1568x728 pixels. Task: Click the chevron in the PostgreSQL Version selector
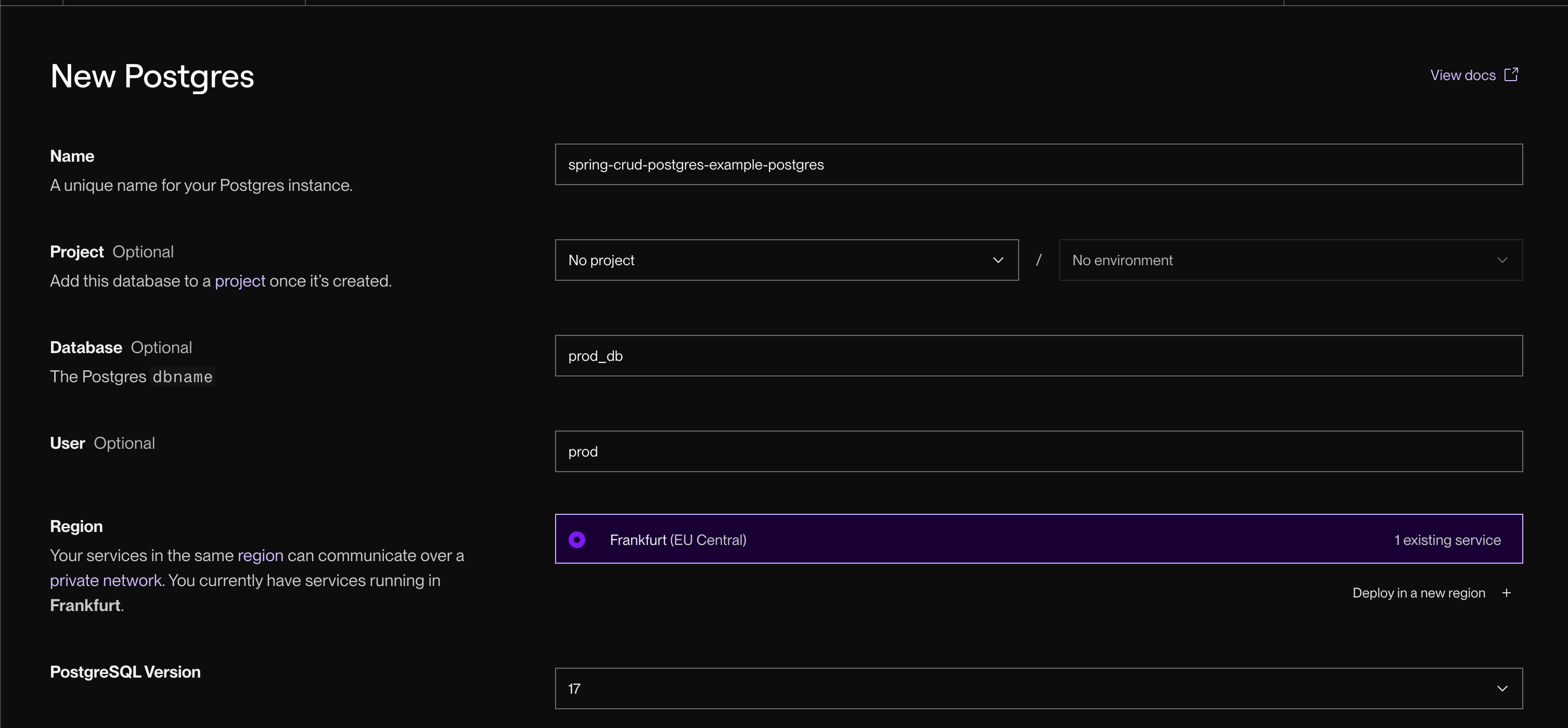point(1502,688)
